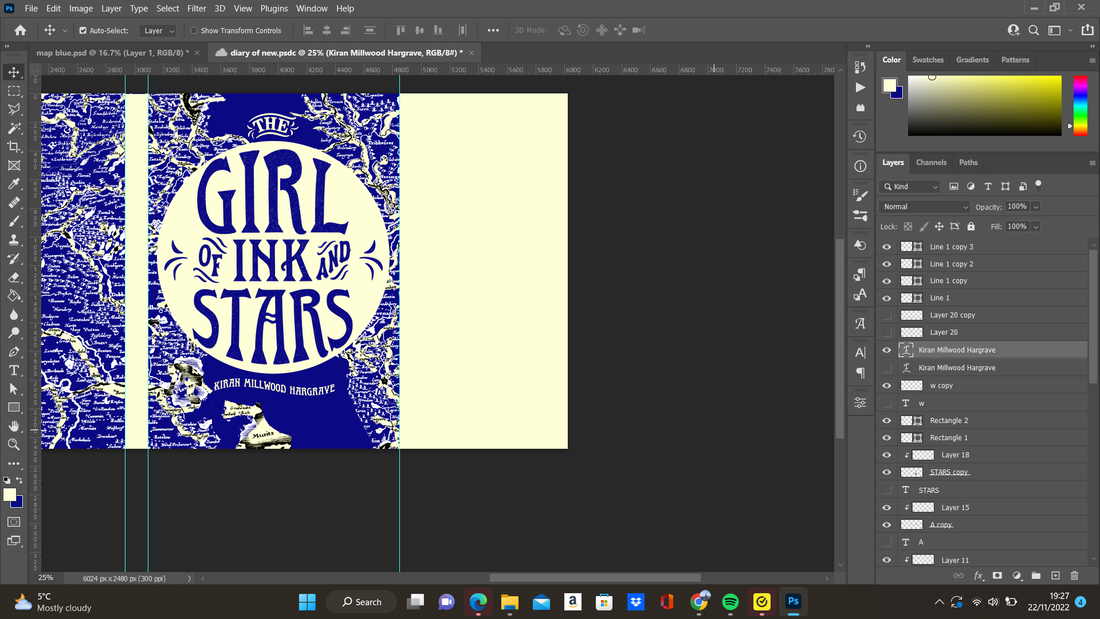Click the foreground color swatch in toolbar
The width and height of the screenshot is (1100, 619).
pyautogui.click(x=9, y=495)
